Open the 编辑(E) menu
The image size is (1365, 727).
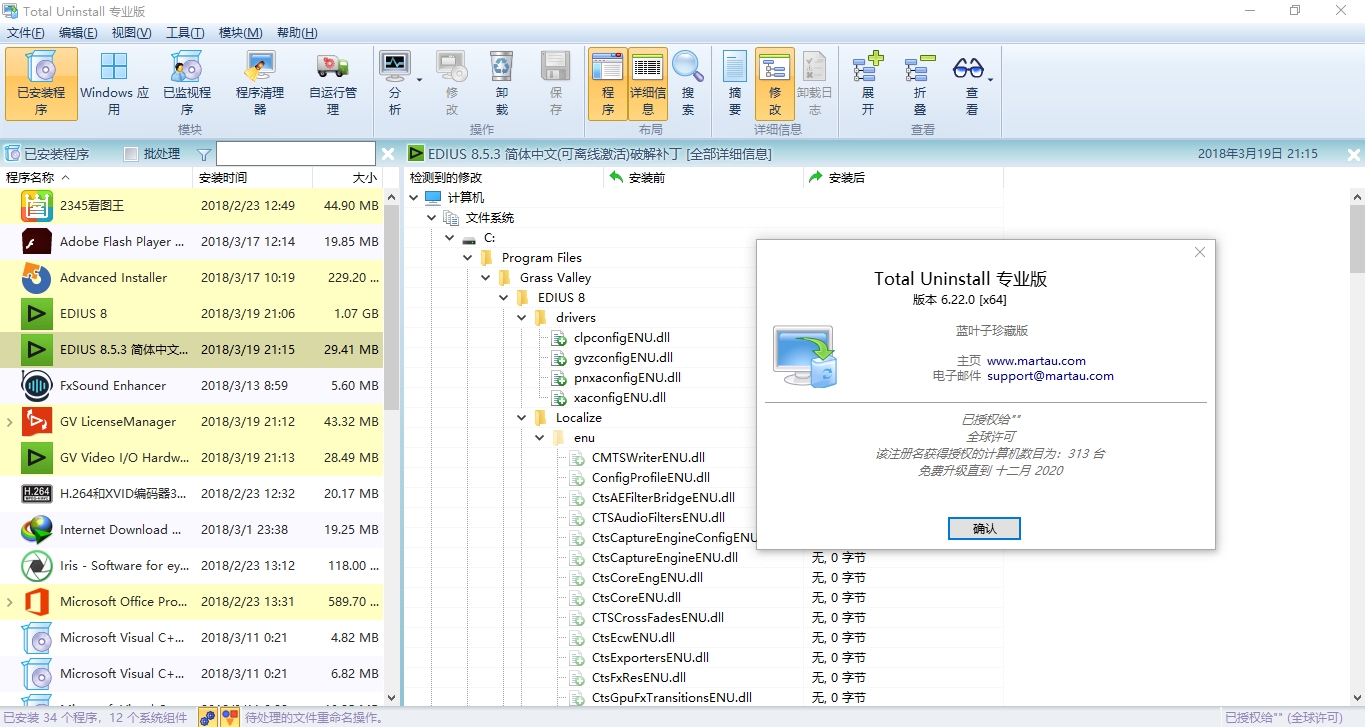78,33
